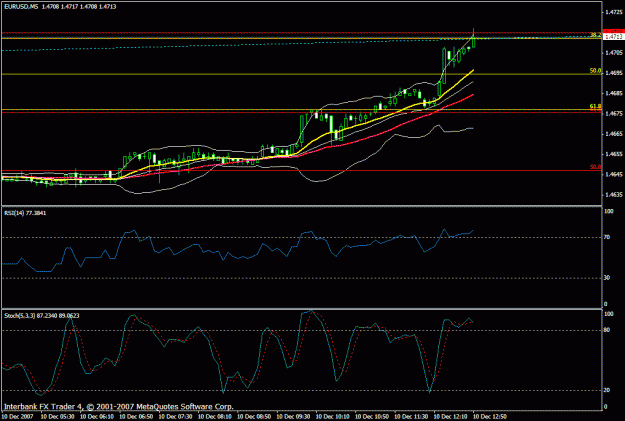
Task: Select the 1.4685 price scale label
Action: [614, 93]
